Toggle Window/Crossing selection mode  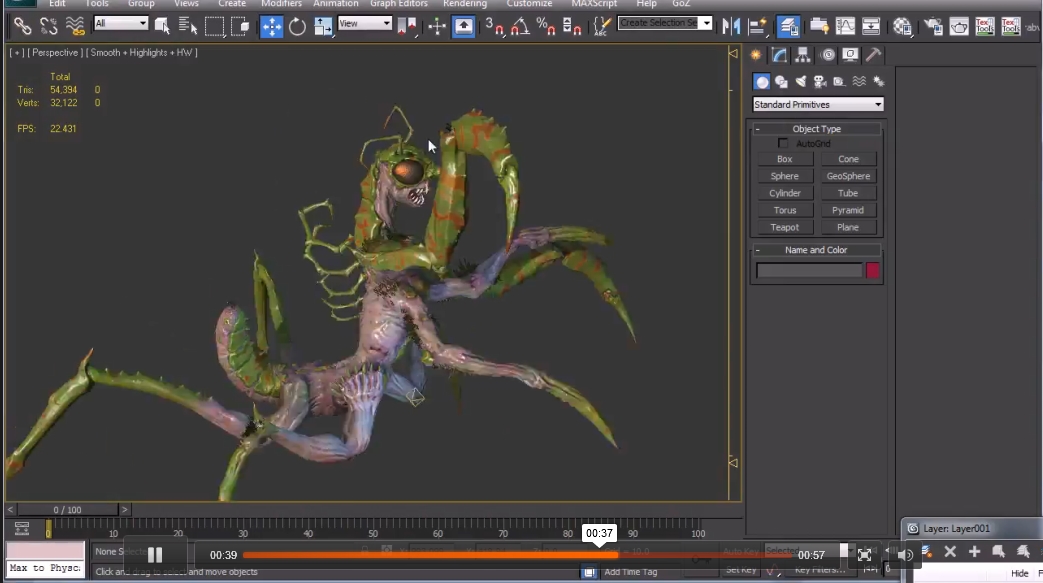click(240, 26)
